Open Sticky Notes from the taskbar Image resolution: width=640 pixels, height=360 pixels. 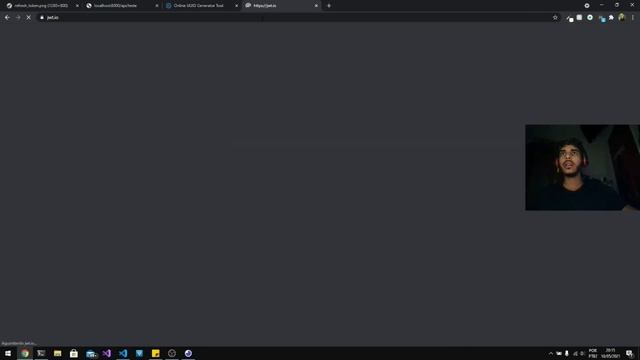point(156,353)
